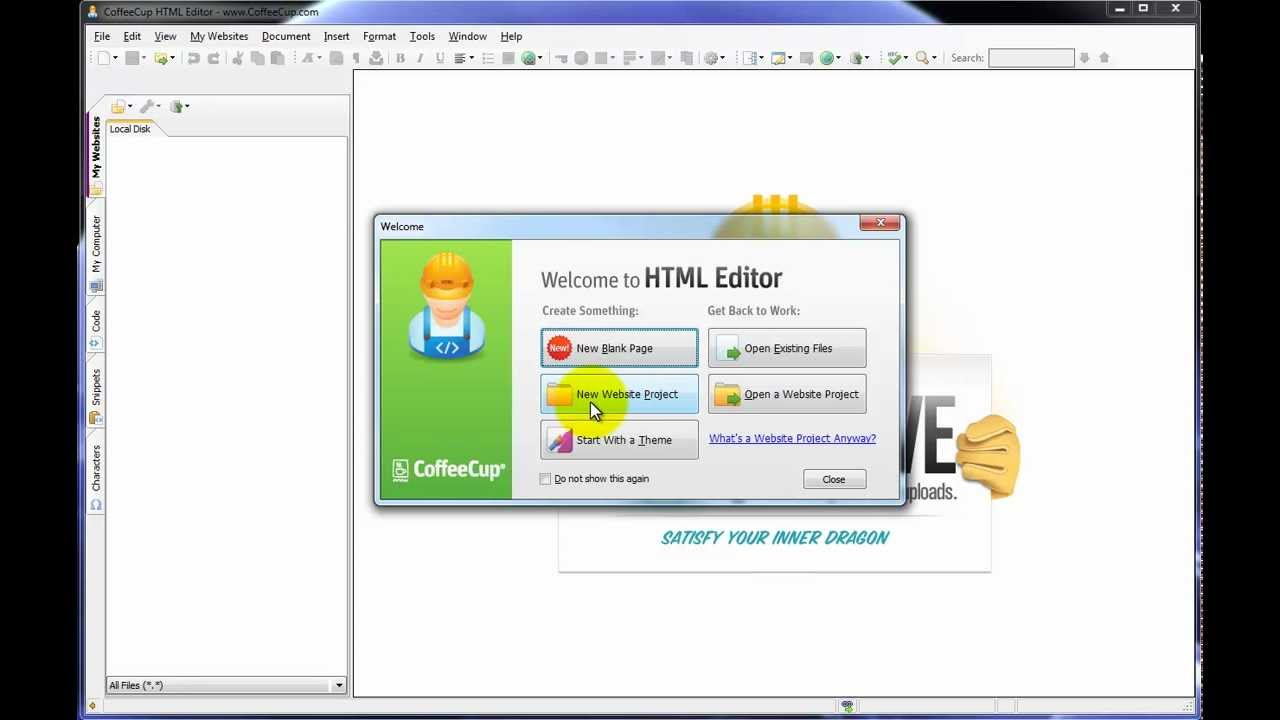
Task: Click the download tray toolbar icon
Action: [376, 58]
